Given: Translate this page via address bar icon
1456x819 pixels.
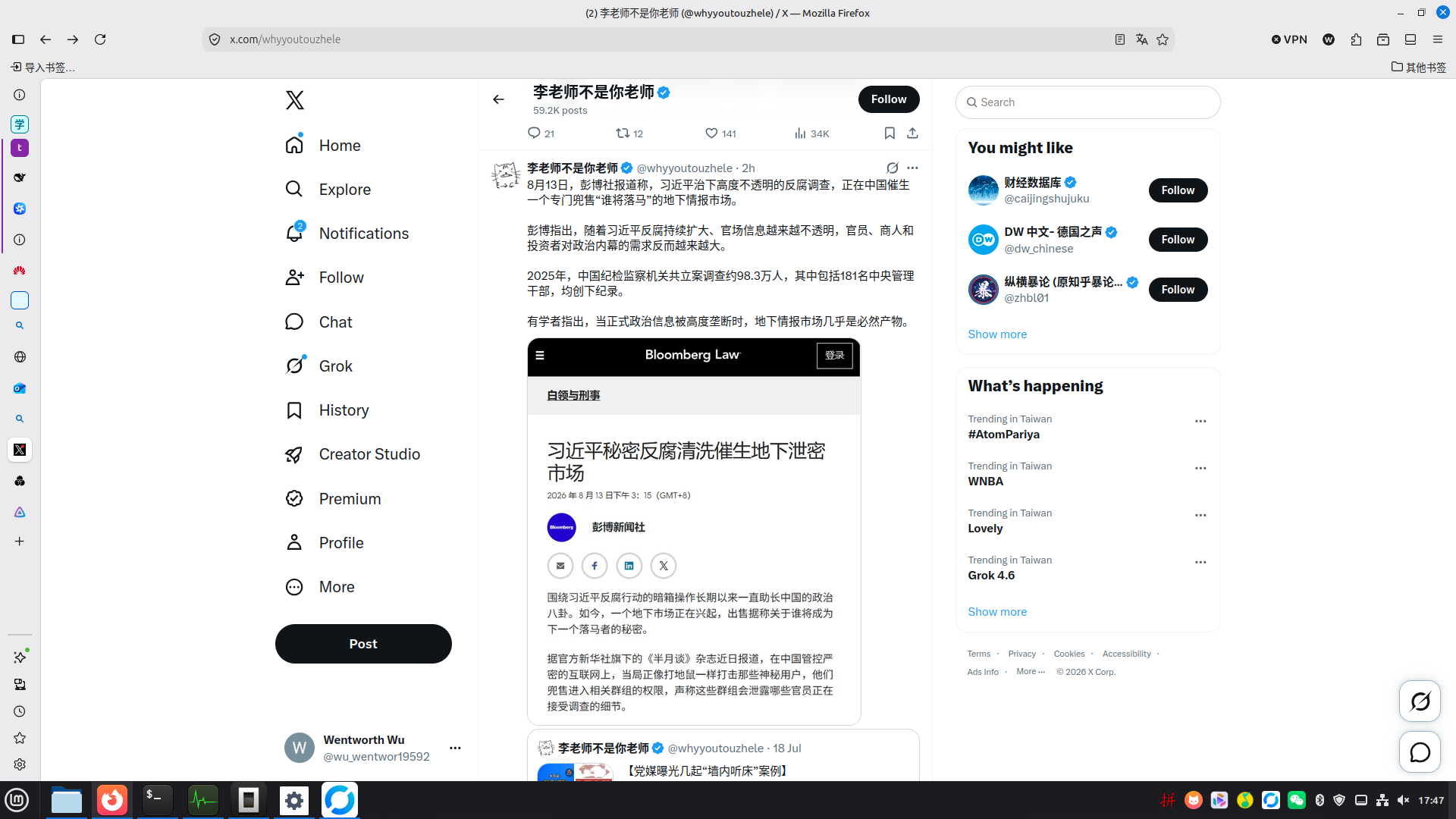Looking at the screenshot, I should click(1141, 39).
